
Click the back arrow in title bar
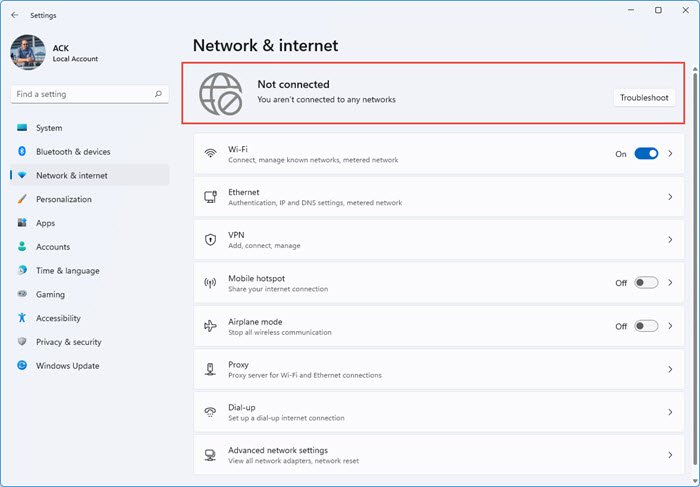pyautogui.click(x=14, y=15)
